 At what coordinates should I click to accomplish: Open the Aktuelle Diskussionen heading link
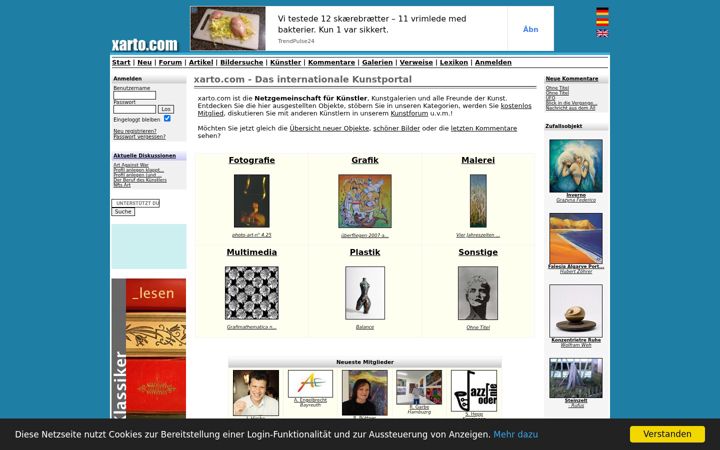(145, 156)
